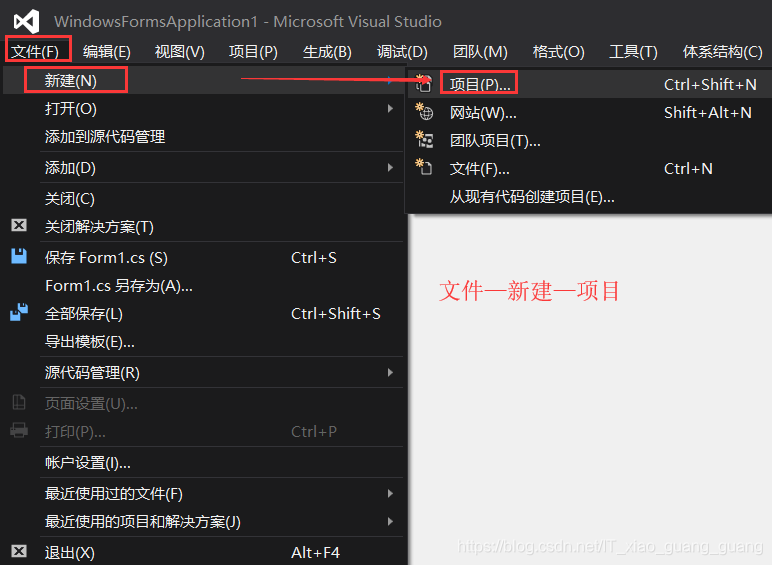Click the page setup icon beside 页面设置(U)...
Image resolution: width=772 pixels, height=565 pixels.
(19, 403)
